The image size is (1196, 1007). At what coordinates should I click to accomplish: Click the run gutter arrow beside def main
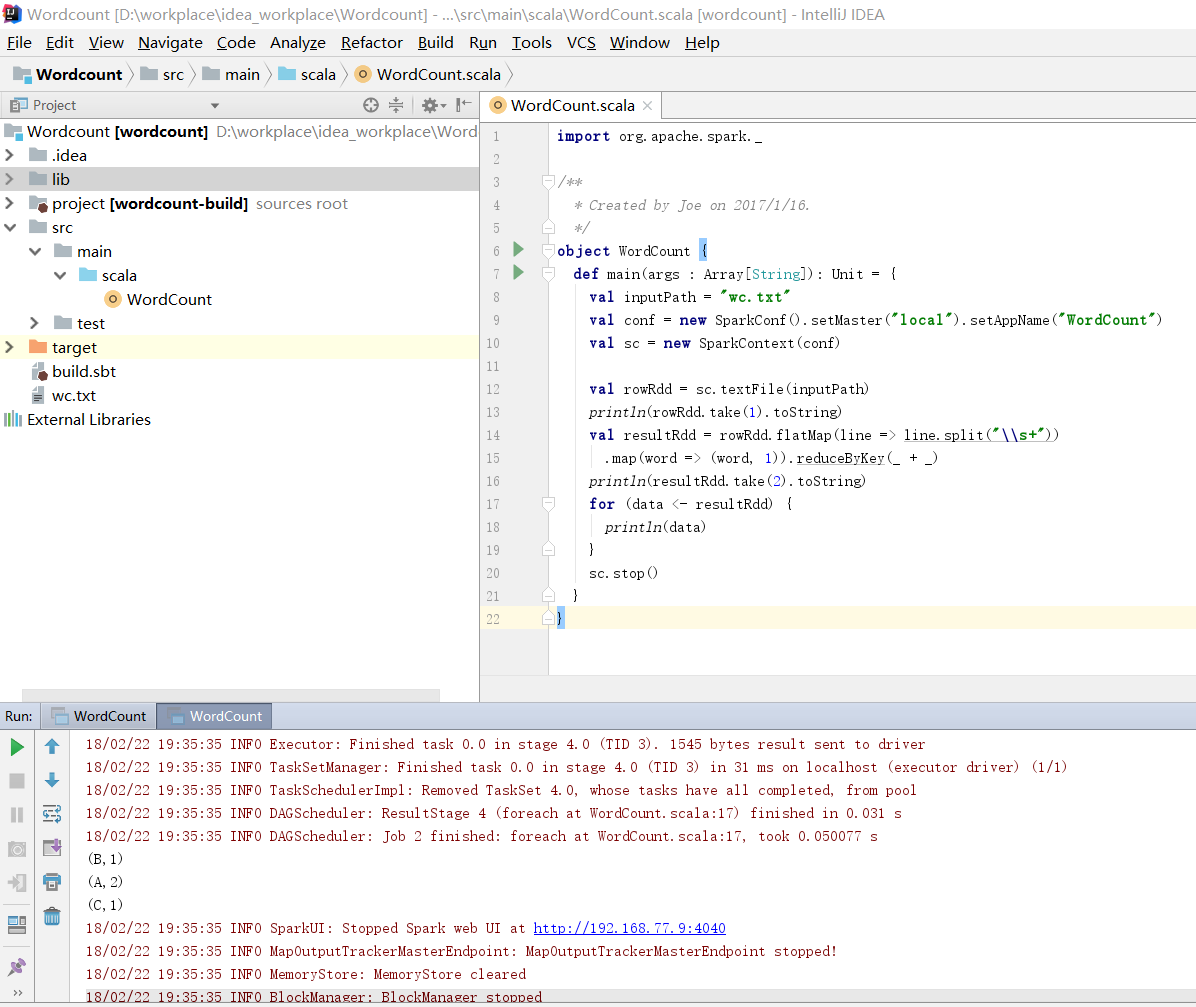[x=519, y=272]
